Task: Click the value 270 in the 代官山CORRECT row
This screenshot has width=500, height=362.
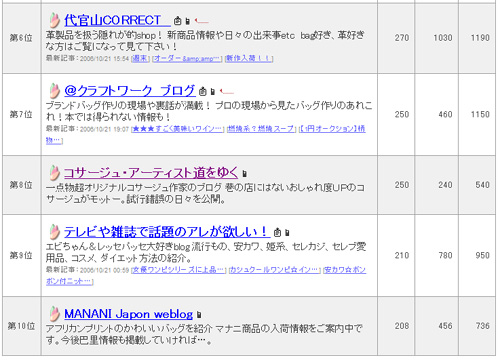Action: click(402, 38)
